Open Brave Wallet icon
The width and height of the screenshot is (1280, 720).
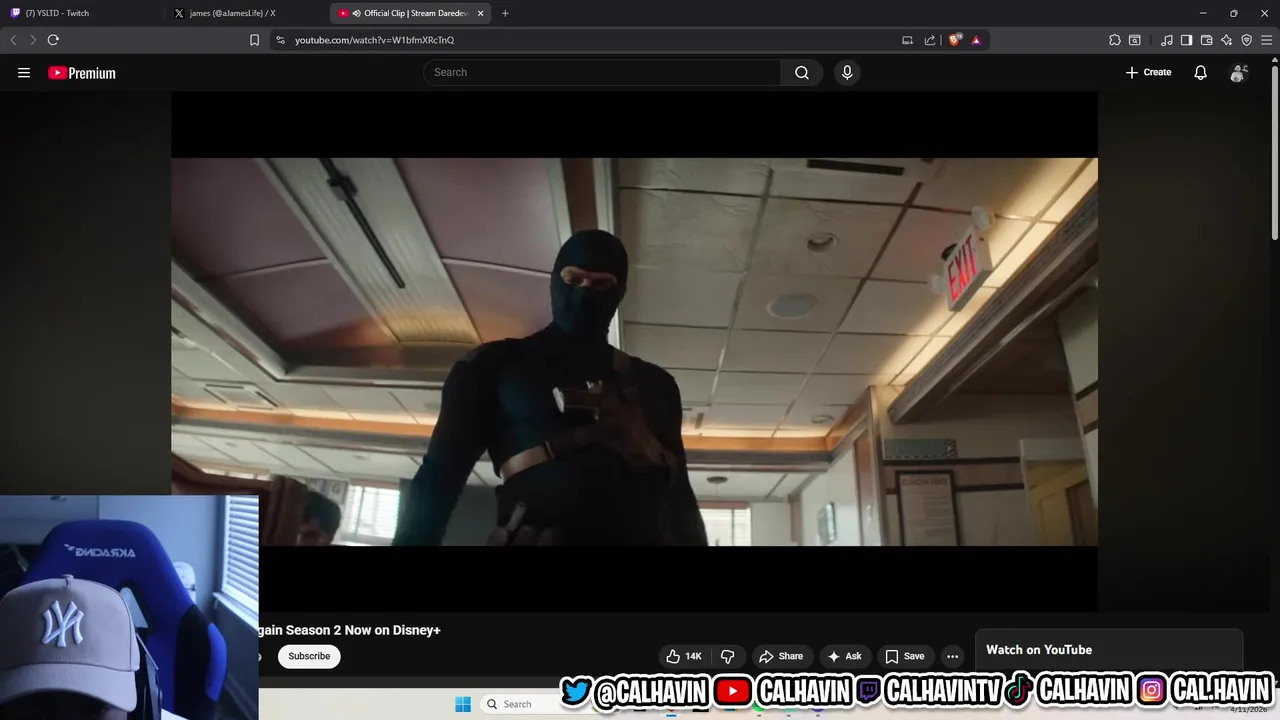tap(1206, 40)
